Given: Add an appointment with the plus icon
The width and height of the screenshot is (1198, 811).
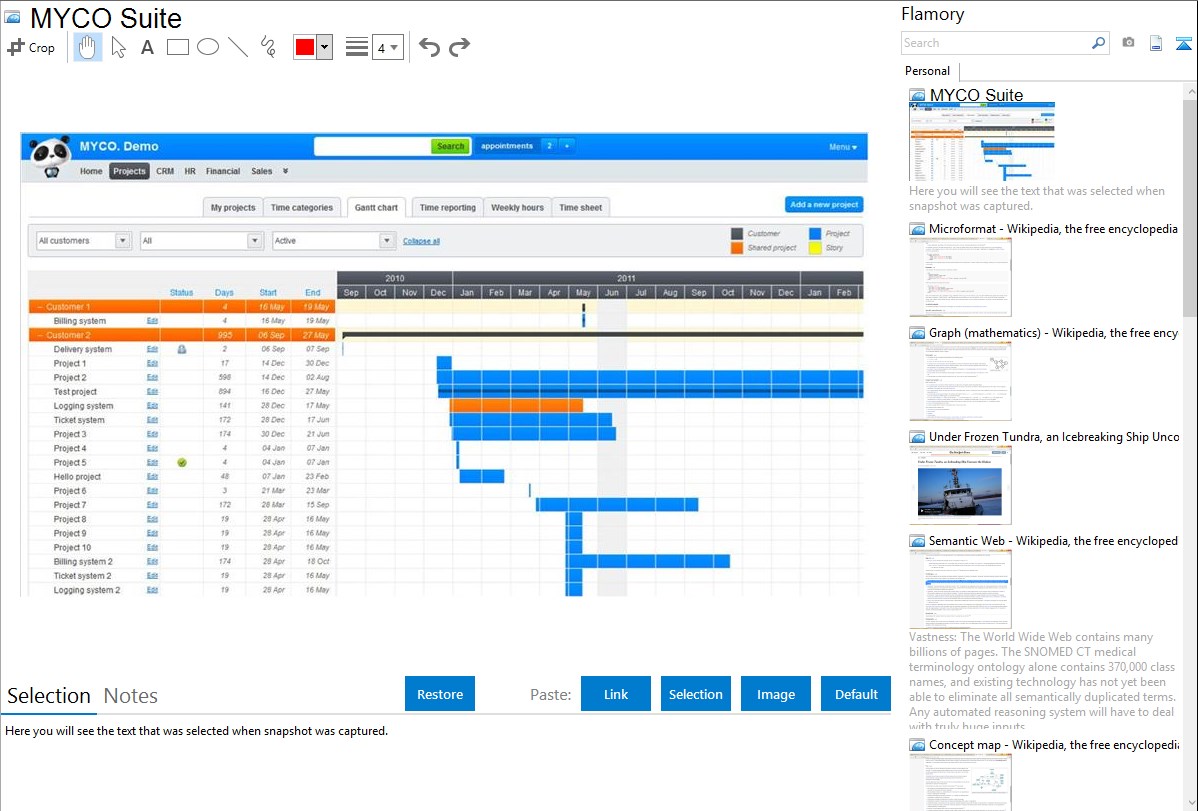Looking at the screenshot, I should (x=567, y=146).
